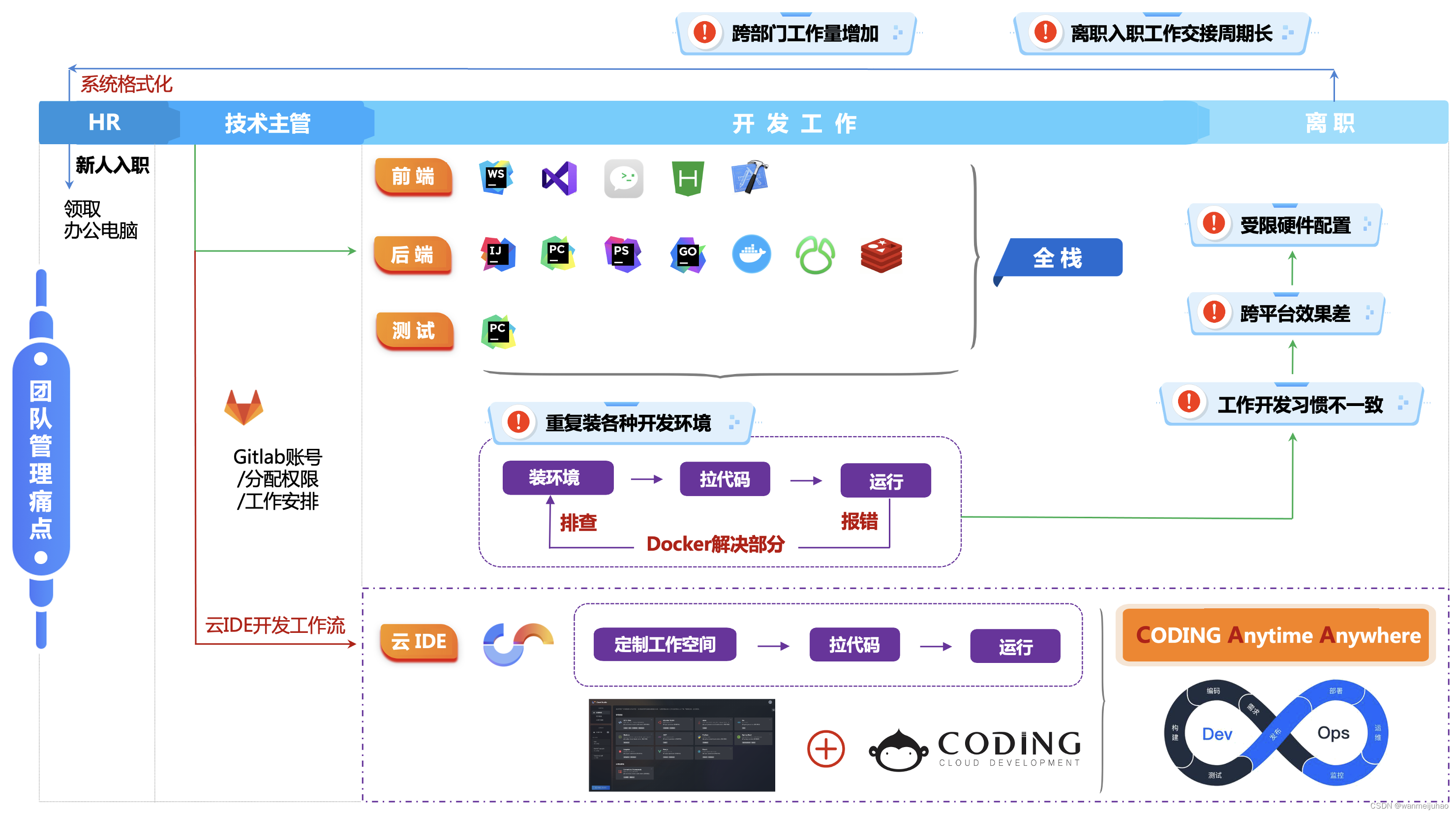
Task: Click the CODING Cloud Development wordmark
Action: [x=1009, y=748]
